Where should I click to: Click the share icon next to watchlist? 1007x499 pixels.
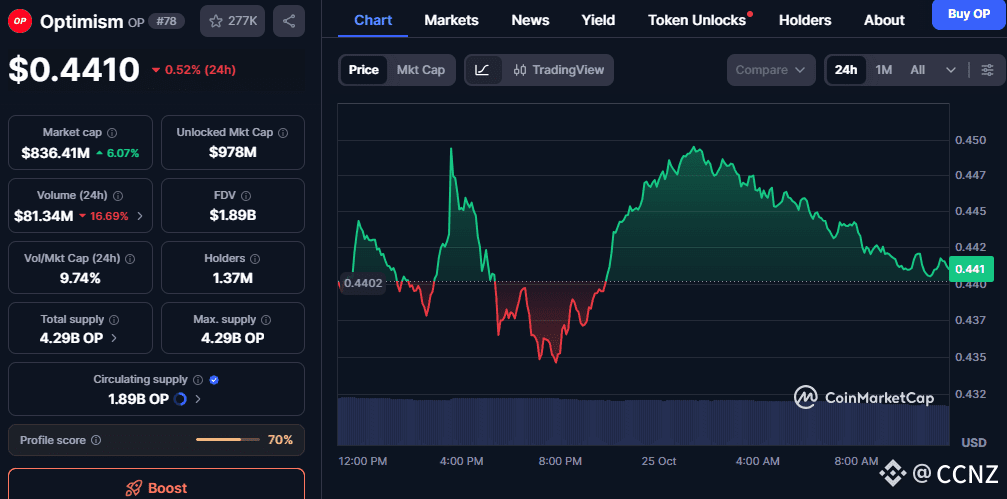288,20
